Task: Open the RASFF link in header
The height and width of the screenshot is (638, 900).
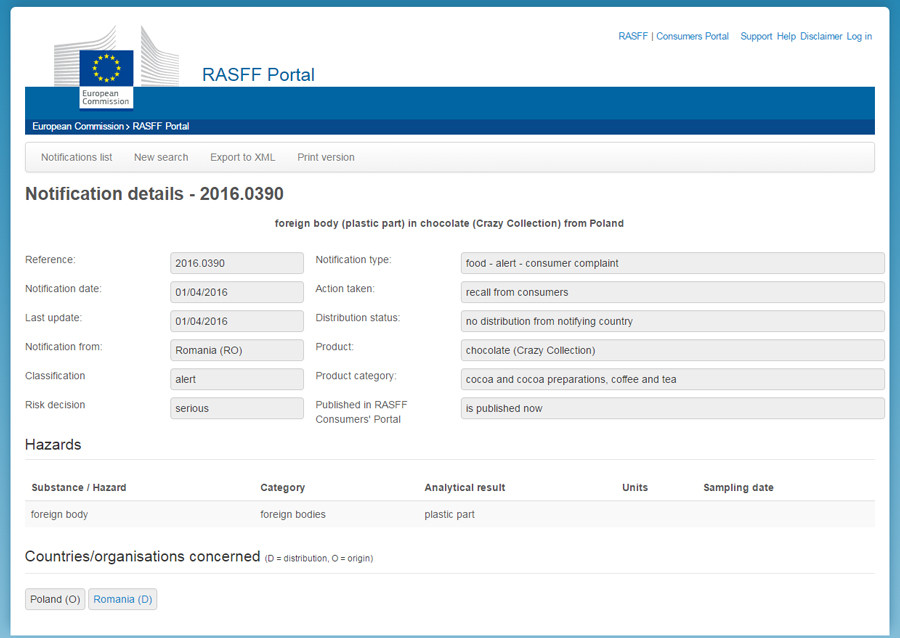Action: (x=633, y=37)
